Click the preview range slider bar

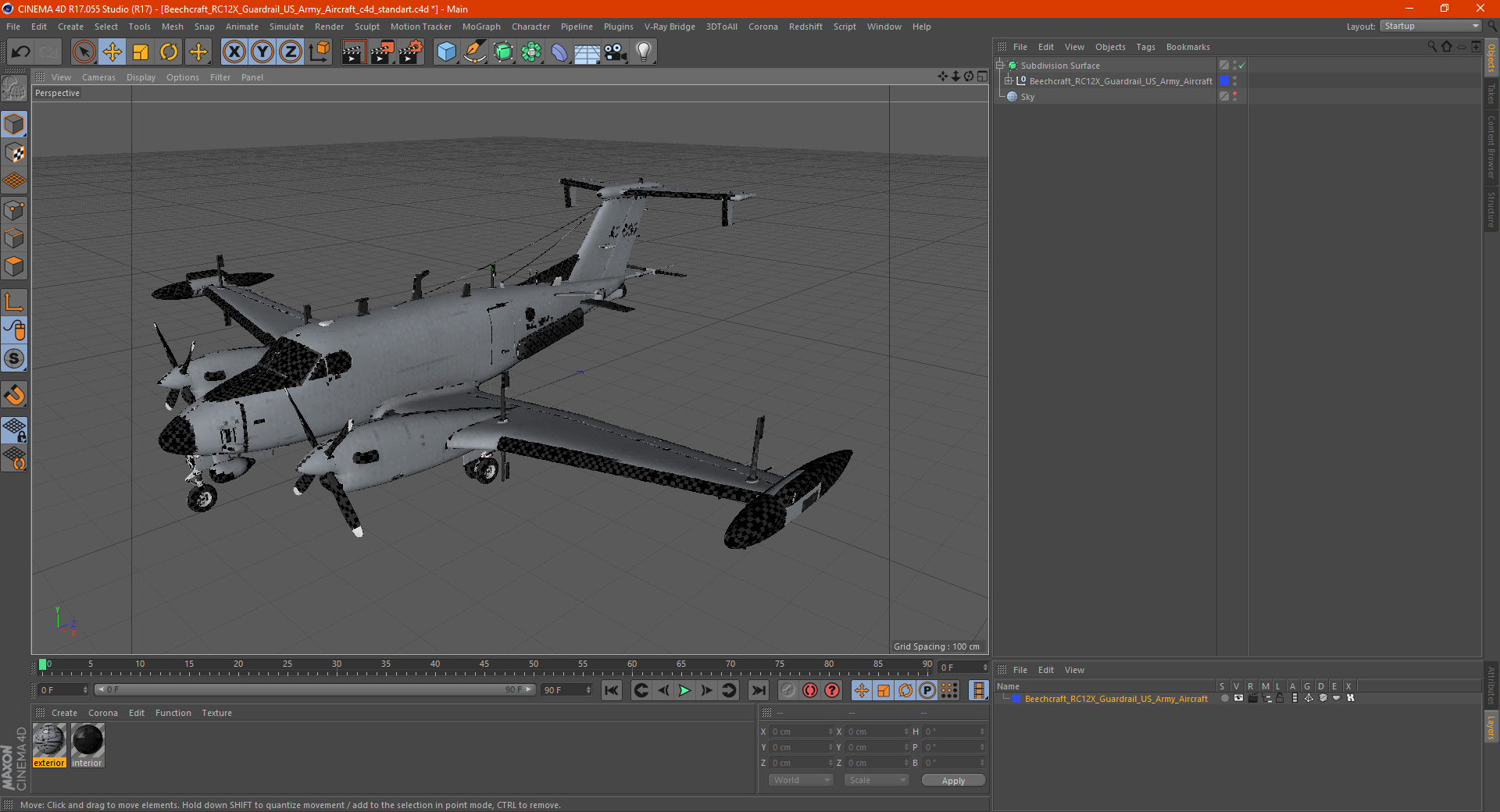click(315, 689)
